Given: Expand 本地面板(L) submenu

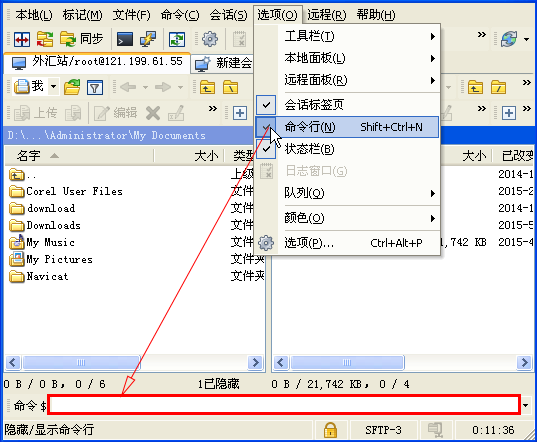Looking at the screenshot, I should coord(348,58).
